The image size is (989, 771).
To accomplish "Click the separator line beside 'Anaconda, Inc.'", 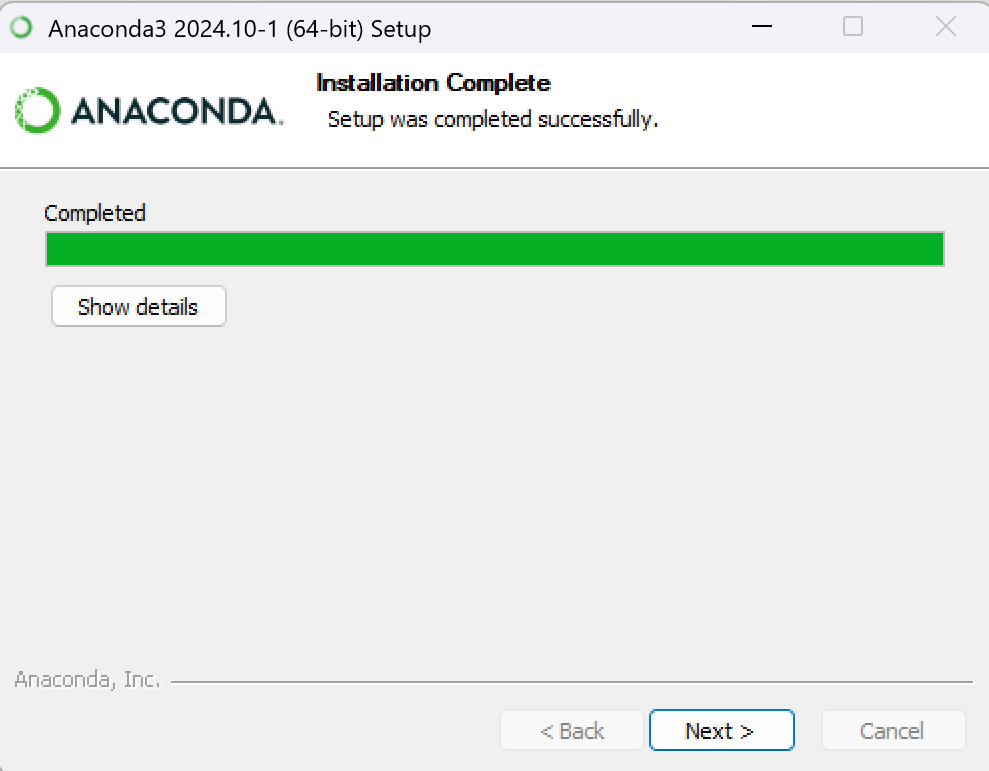I will click(x=572, y=681).
